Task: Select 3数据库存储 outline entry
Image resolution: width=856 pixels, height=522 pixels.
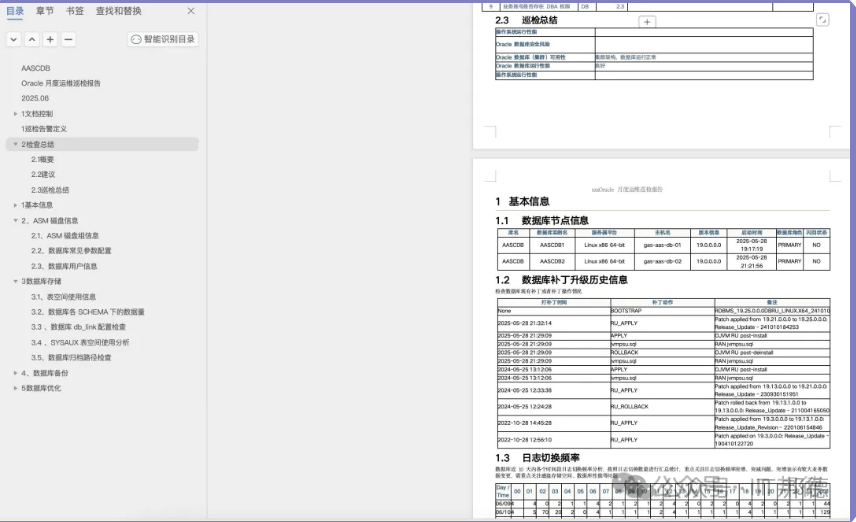Action: coord(41,281)
